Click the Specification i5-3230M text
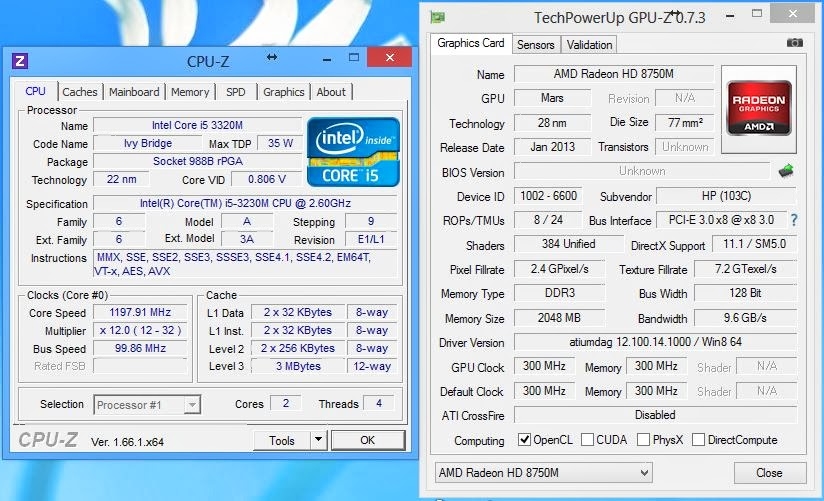Image resolution: width=824 pixels, height=501 pixels. pyautogui.click(x=245, y=203)
